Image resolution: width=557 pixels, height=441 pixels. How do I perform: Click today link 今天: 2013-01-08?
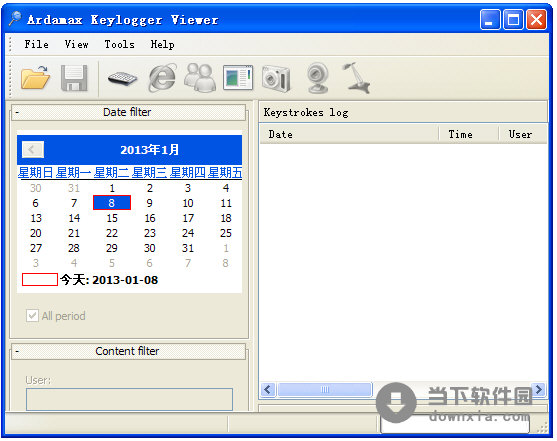(109, 280)
